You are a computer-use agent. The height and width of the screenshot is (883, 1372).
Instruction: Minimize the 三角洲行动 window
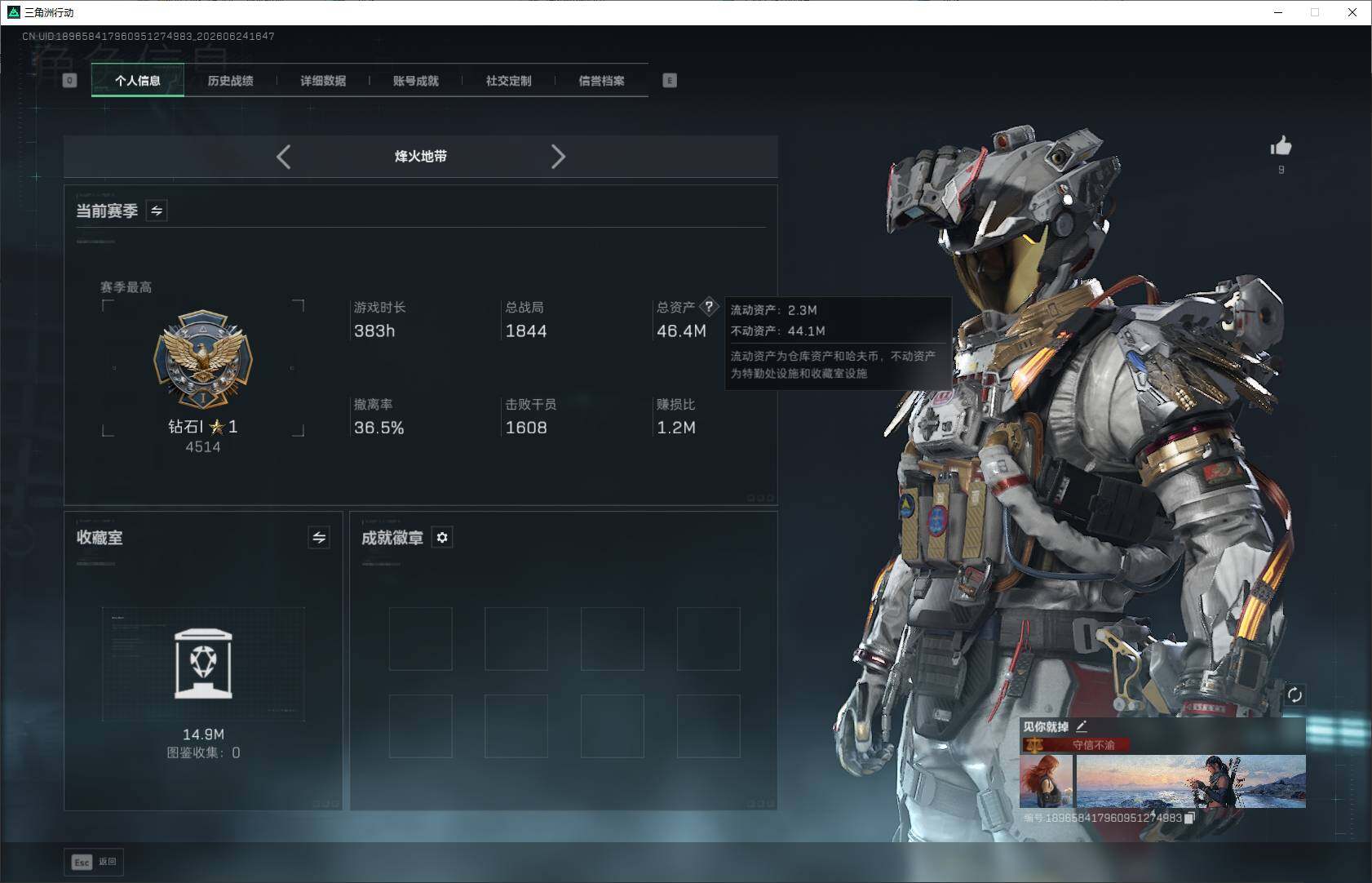(1278, 12)
